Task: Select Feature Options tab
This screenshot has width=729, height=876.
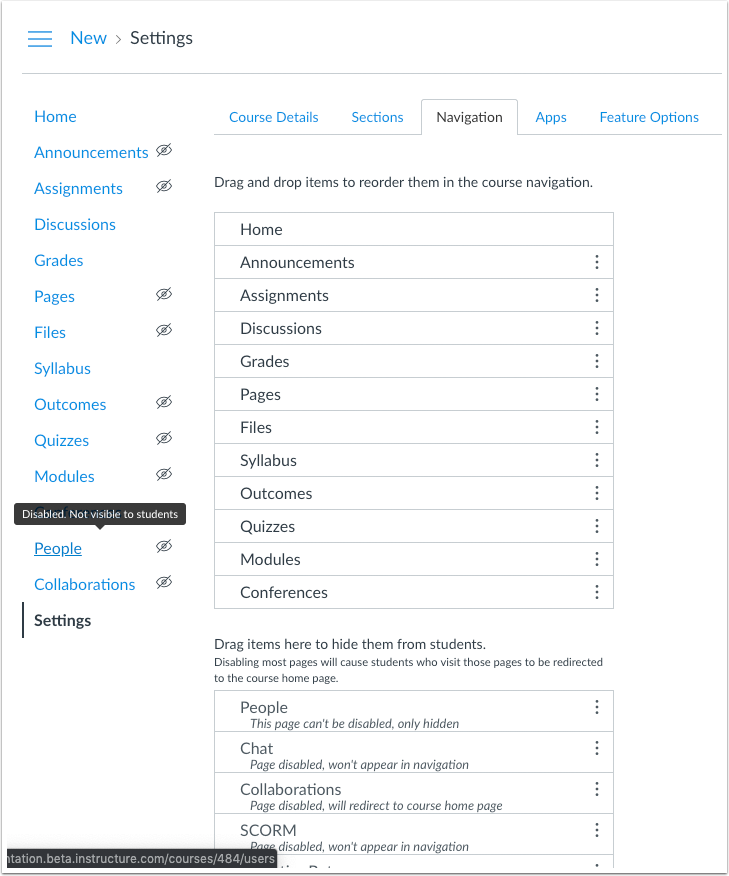Action: tap(648, 117)
